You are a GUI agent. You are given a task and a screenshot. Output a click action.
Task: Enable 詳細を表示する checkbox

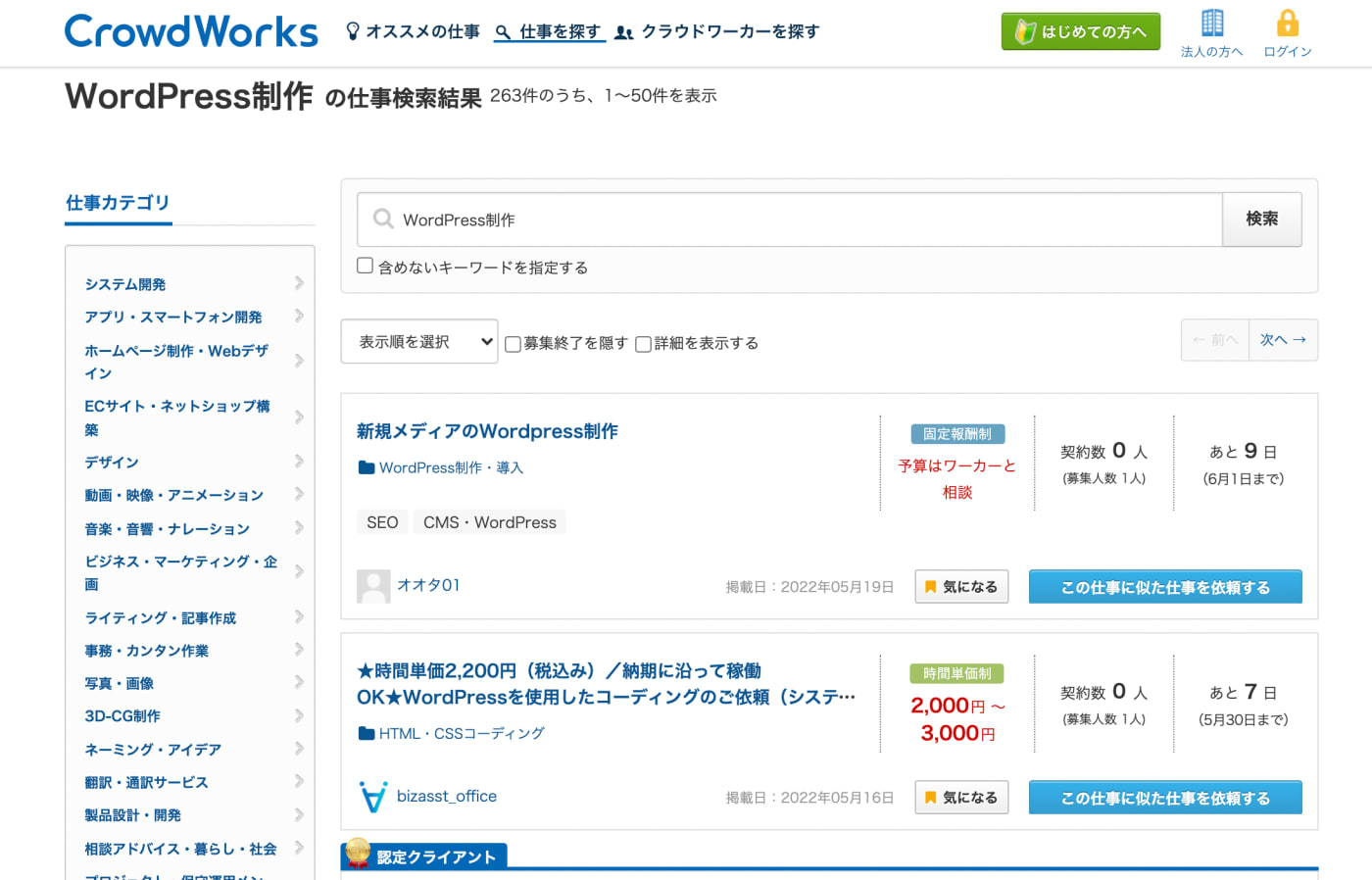[644, 344]
